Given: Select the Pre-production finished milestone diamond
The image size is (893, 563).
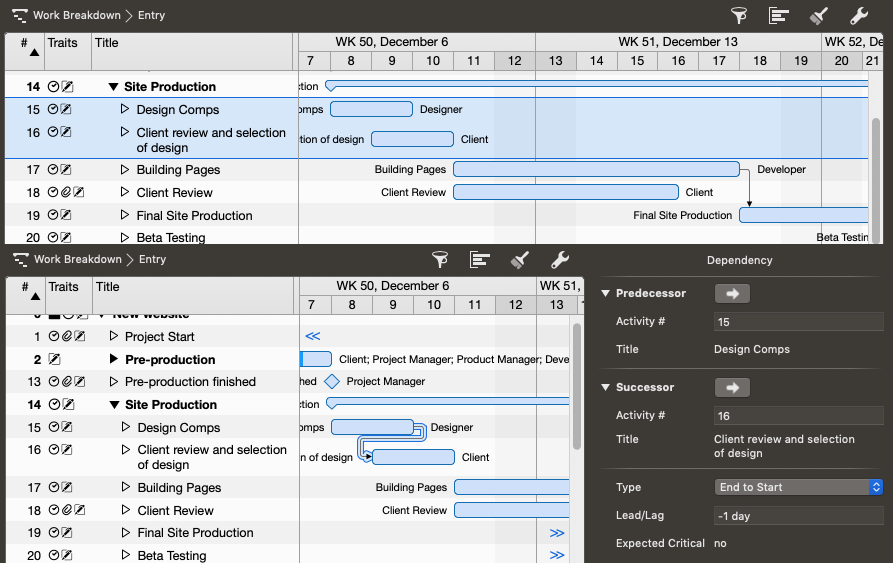Looking at the screenshot, I should tap(332, 381).
